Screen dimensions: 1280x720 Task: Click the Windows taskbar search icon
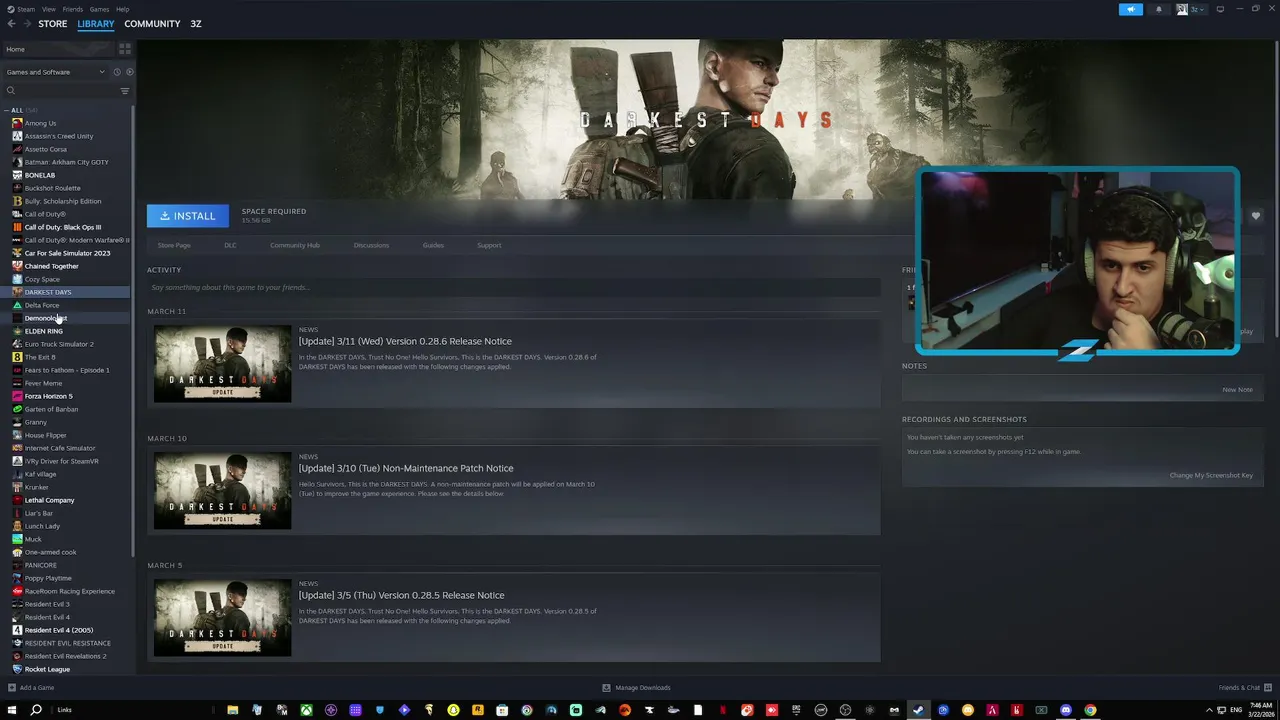pyautogui.click(x=36, y=710)
